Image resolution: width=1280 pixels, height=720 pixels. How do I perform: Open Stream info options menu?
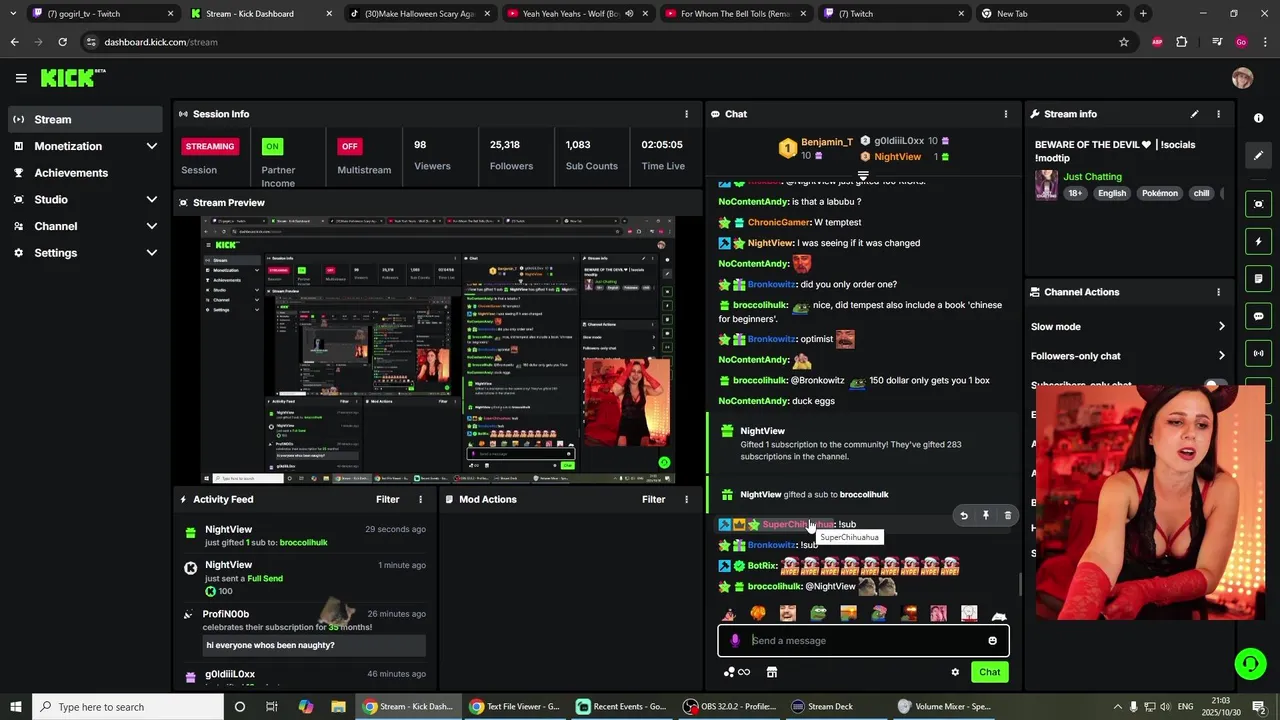1218,114
